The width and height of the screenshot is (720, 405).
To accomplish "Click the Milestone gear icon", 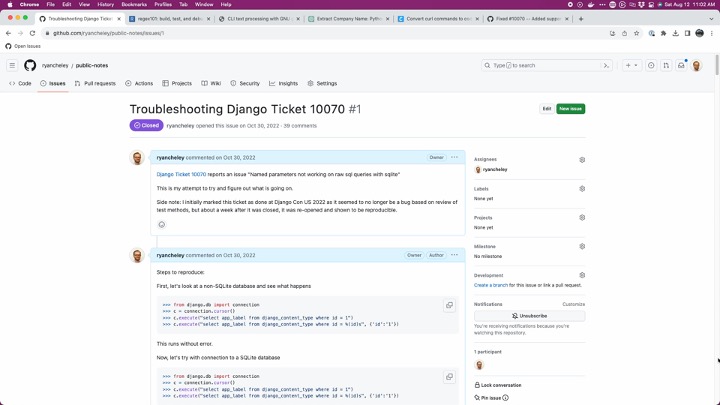I will [x=582, y=246].
